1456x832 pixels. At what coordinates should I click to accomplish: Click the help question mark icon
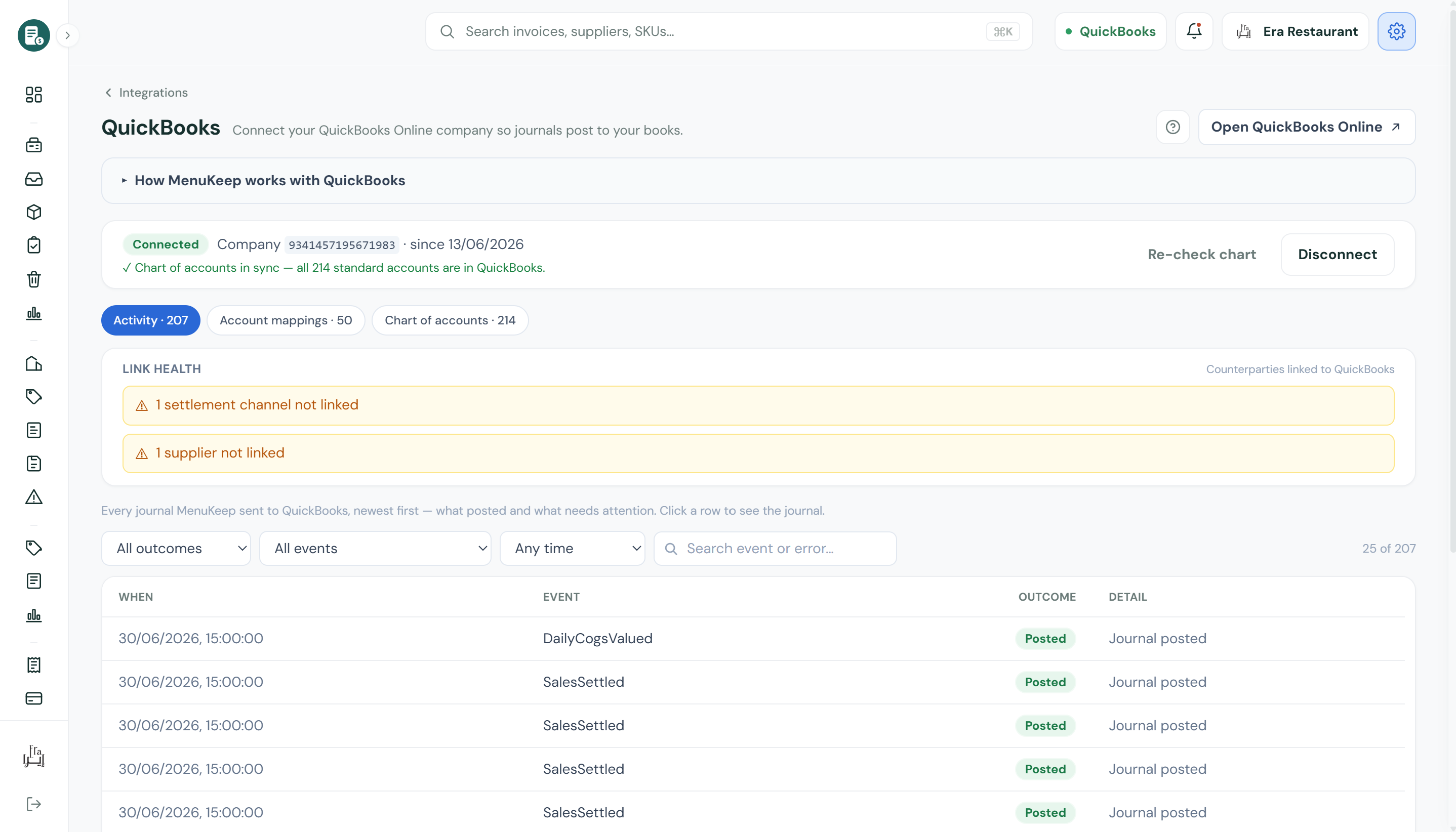(x=1172, y=127)
